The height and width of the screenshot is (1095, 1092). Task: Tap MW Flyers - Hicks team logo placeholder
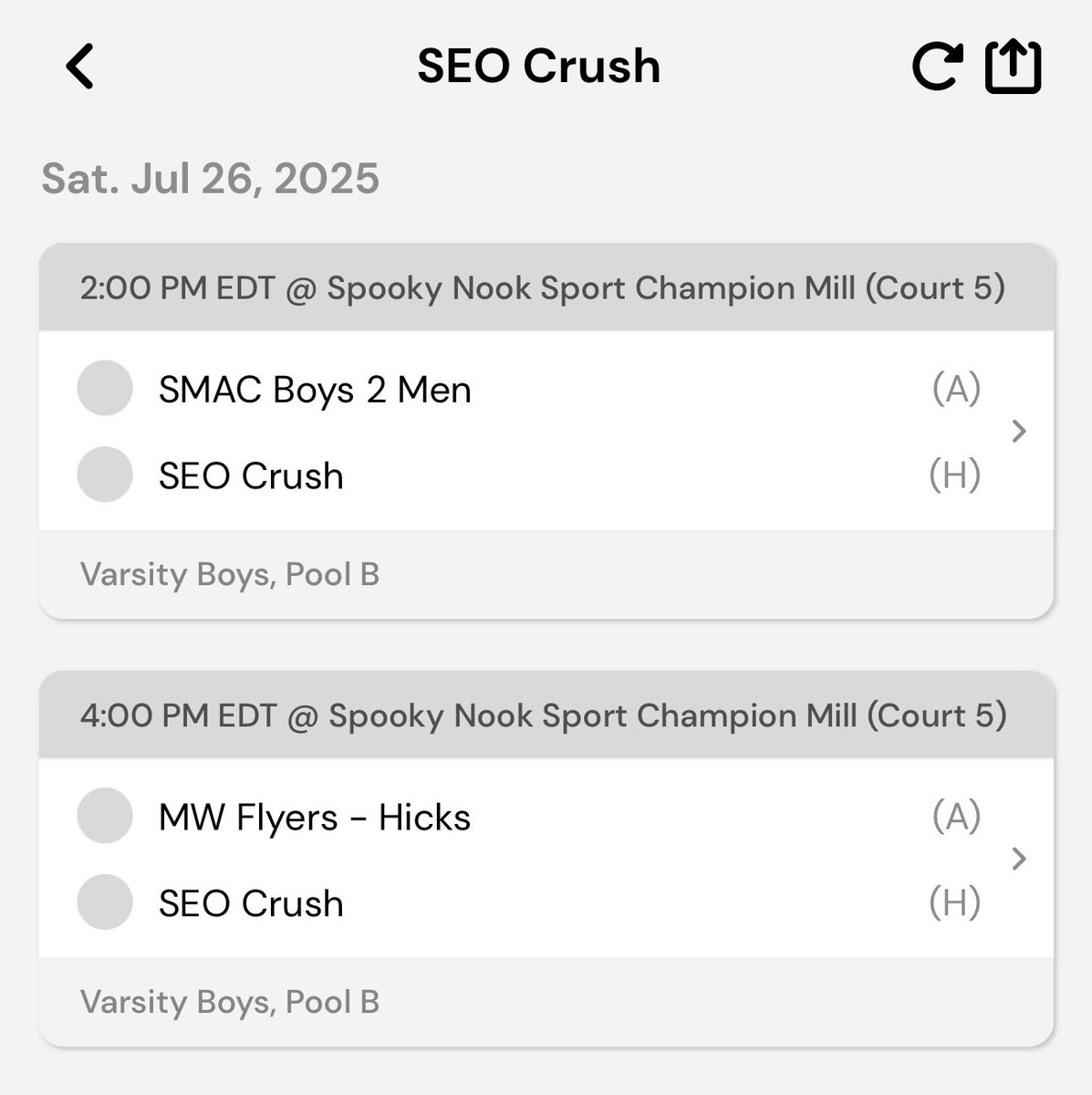[105, 816]
